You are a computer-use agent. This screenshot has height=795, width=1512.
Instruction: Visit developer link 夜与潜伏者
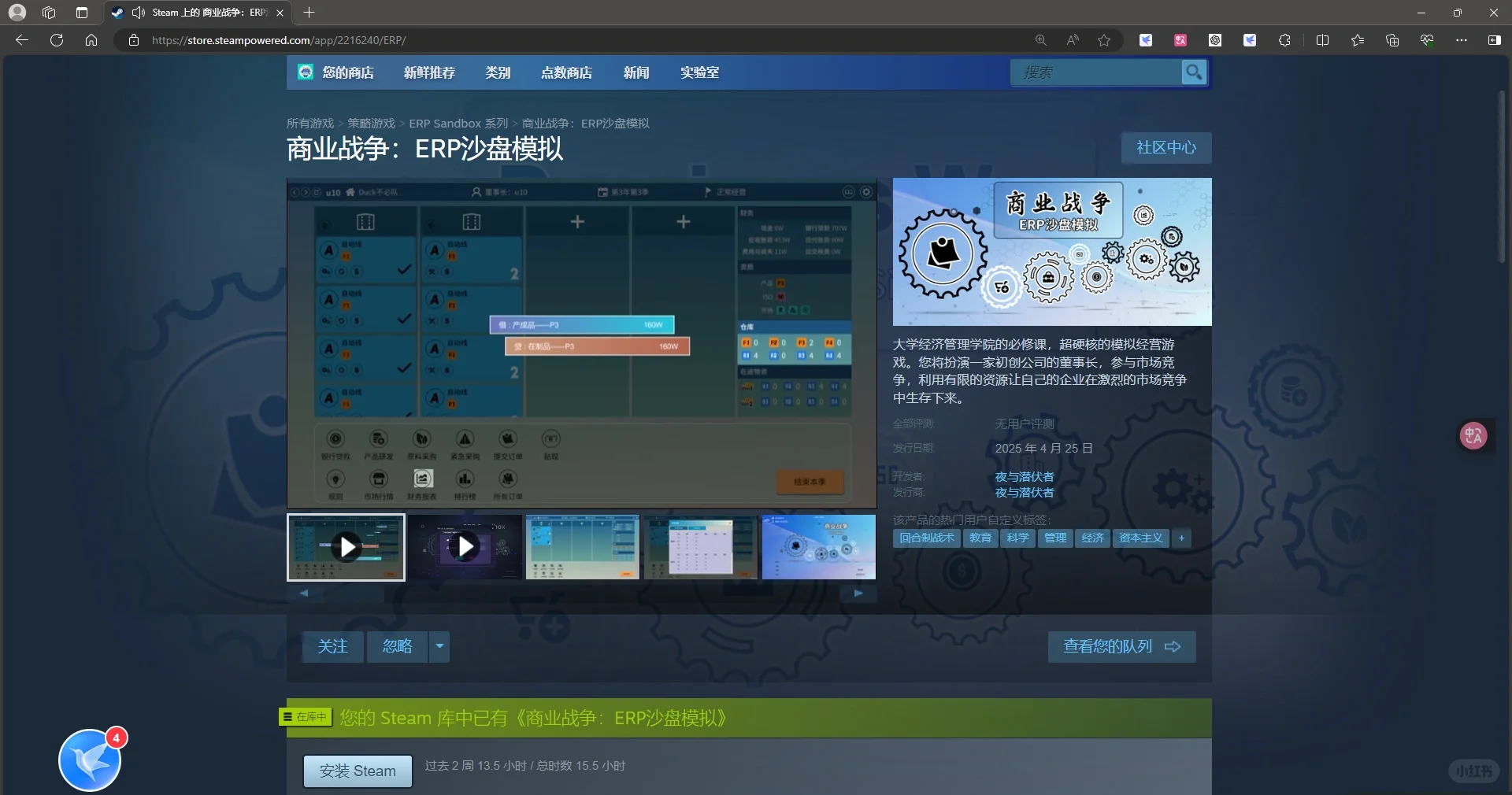coord(1024,476)
